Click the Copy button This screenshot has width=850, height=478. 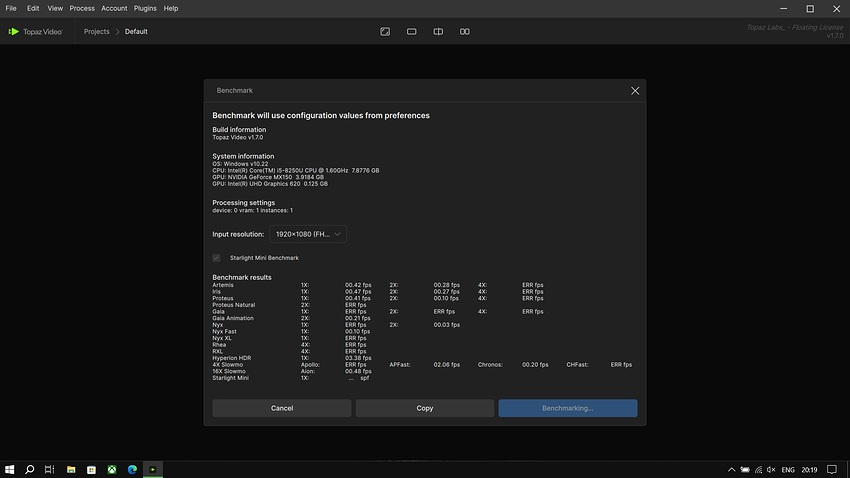click(x=425, y=408)
